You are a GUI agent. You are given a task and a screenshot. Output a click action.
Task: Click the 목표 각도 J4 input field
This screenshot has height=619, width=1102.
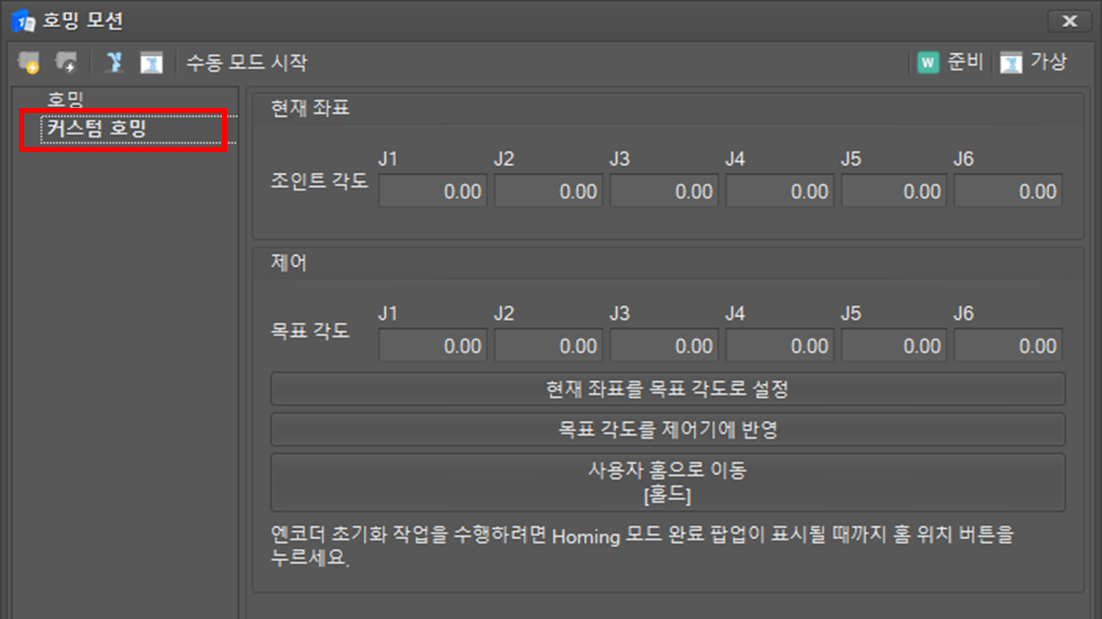tap(780, 346)
